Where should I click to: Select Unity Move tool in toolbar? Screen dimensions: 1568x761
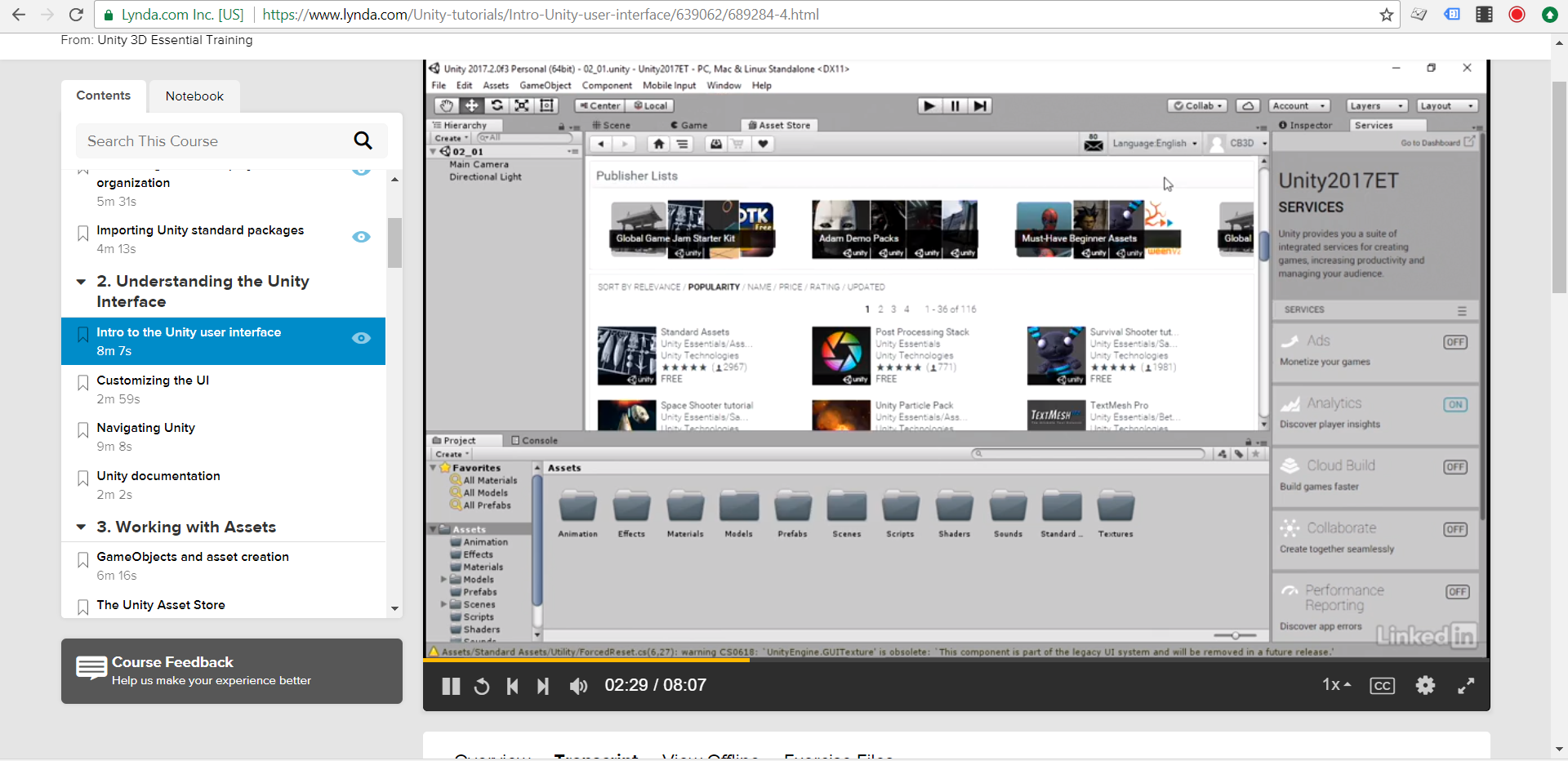(x=471, y=105)
